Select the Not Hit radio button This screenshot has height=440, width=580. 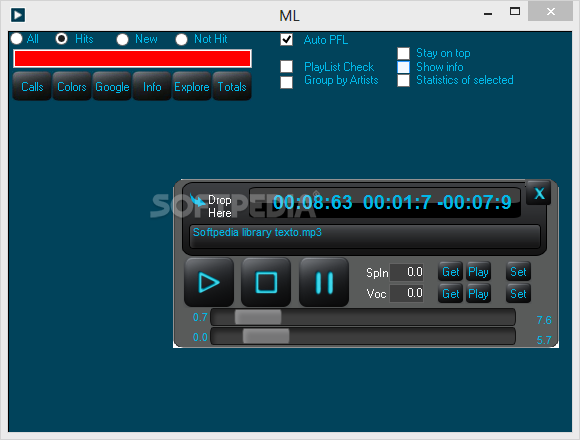pyautogui.click(x=181, y=39)
